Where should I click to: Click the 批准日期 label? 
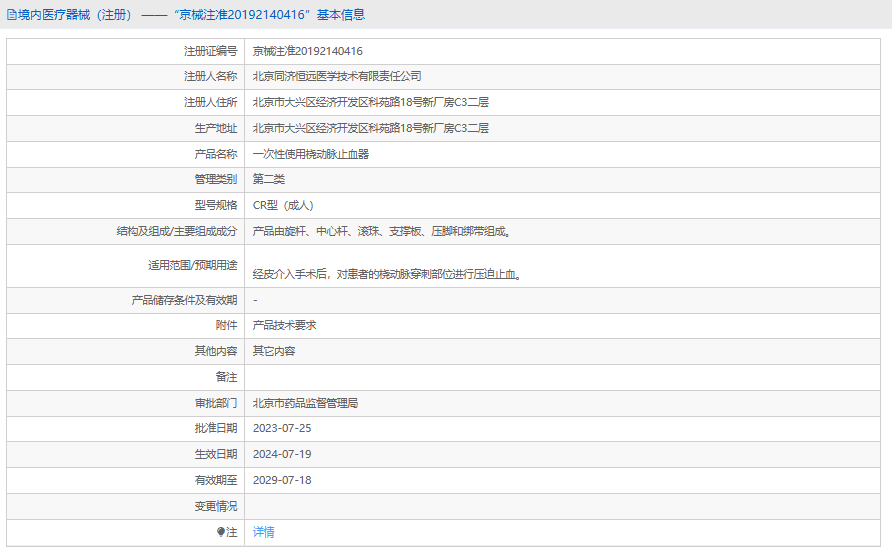tap(216, 429)
